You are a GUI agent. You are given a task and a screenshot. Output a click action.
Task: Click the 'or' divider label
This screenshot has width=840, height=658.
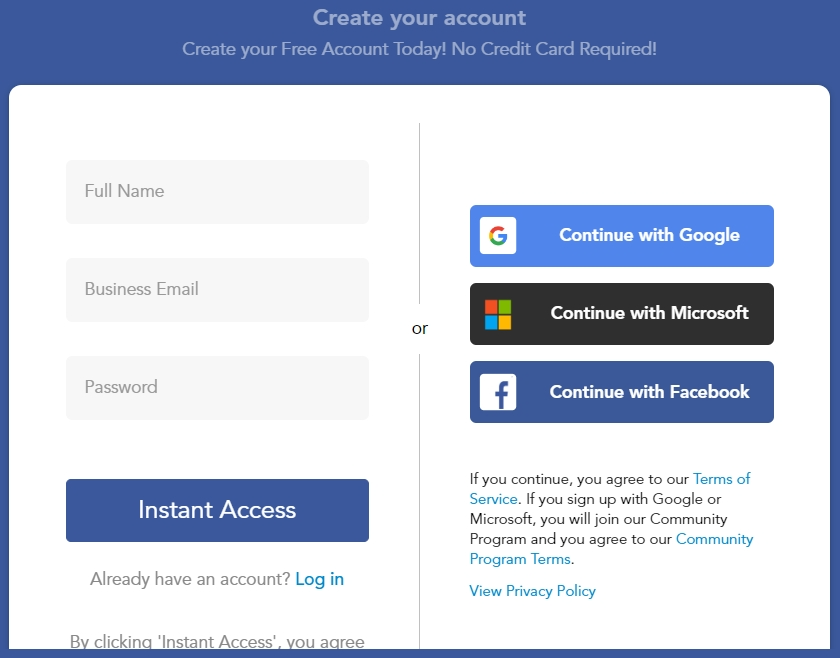coord(420,328)
